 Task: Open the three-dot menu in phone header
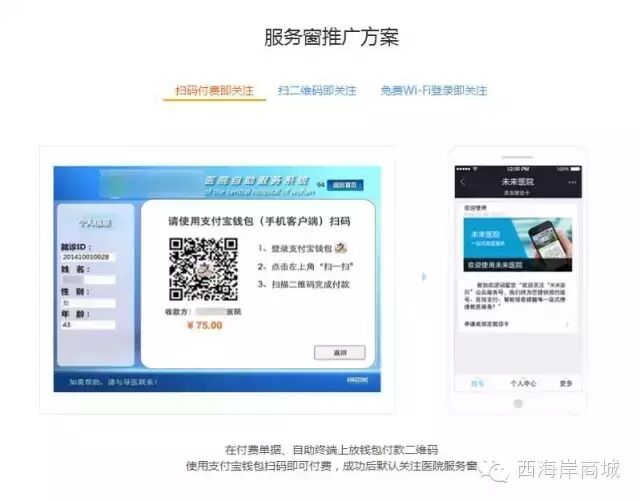click(572, 182)
